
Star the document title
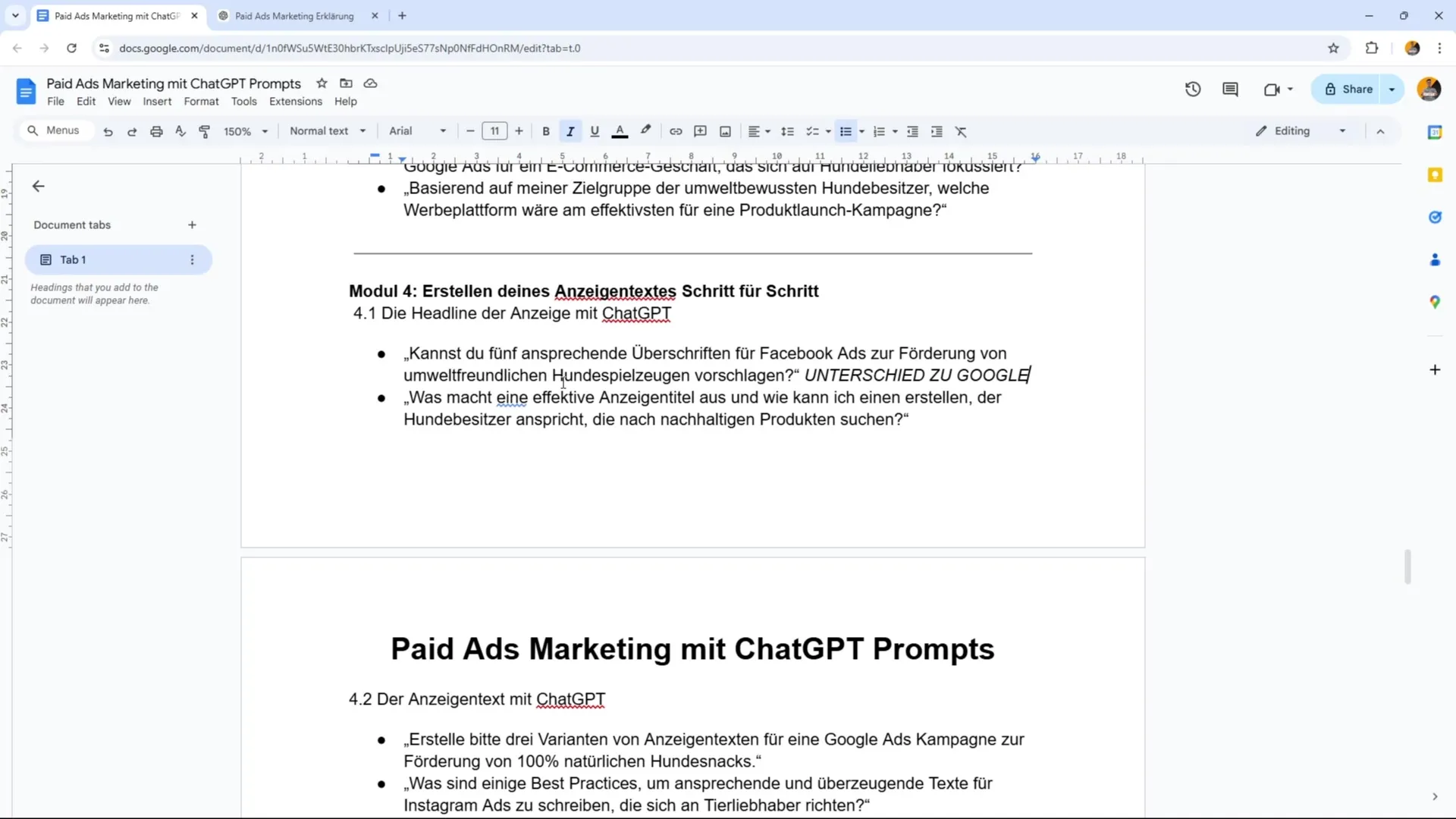[x=322, y=83]
